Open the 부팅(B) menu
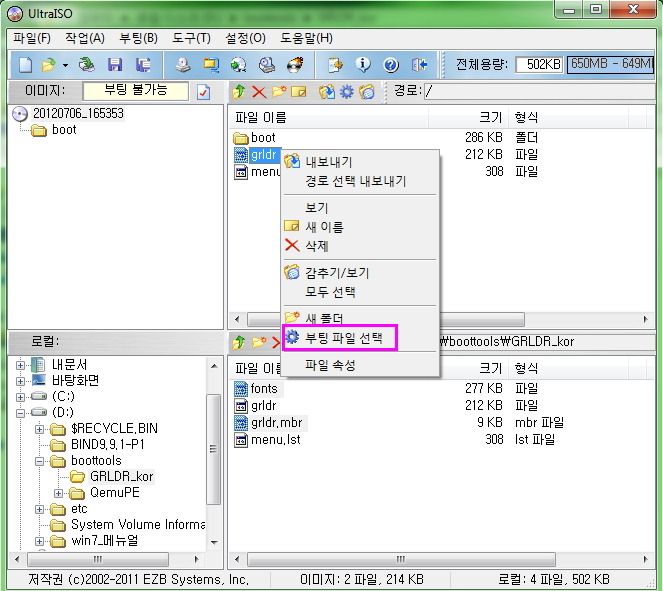Viewport: 663px width, 591px height. tap(138, 38)
